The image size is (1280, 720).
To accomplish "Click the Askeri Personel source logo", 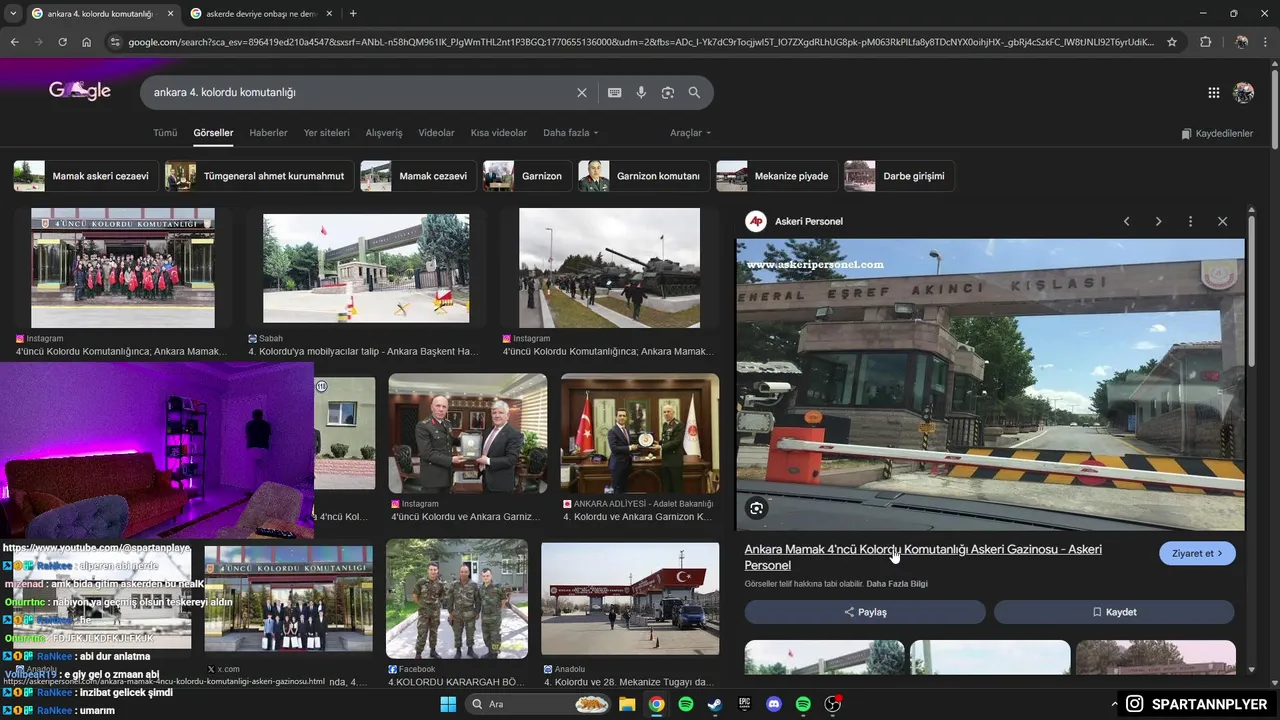I will tap(756, 221).
